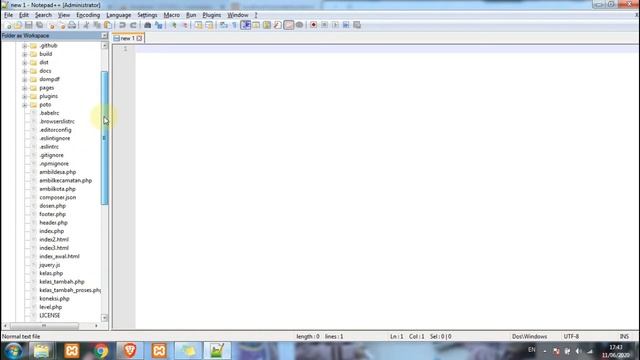
Task: Click the Close document toolbar icon
Action: 51,25
